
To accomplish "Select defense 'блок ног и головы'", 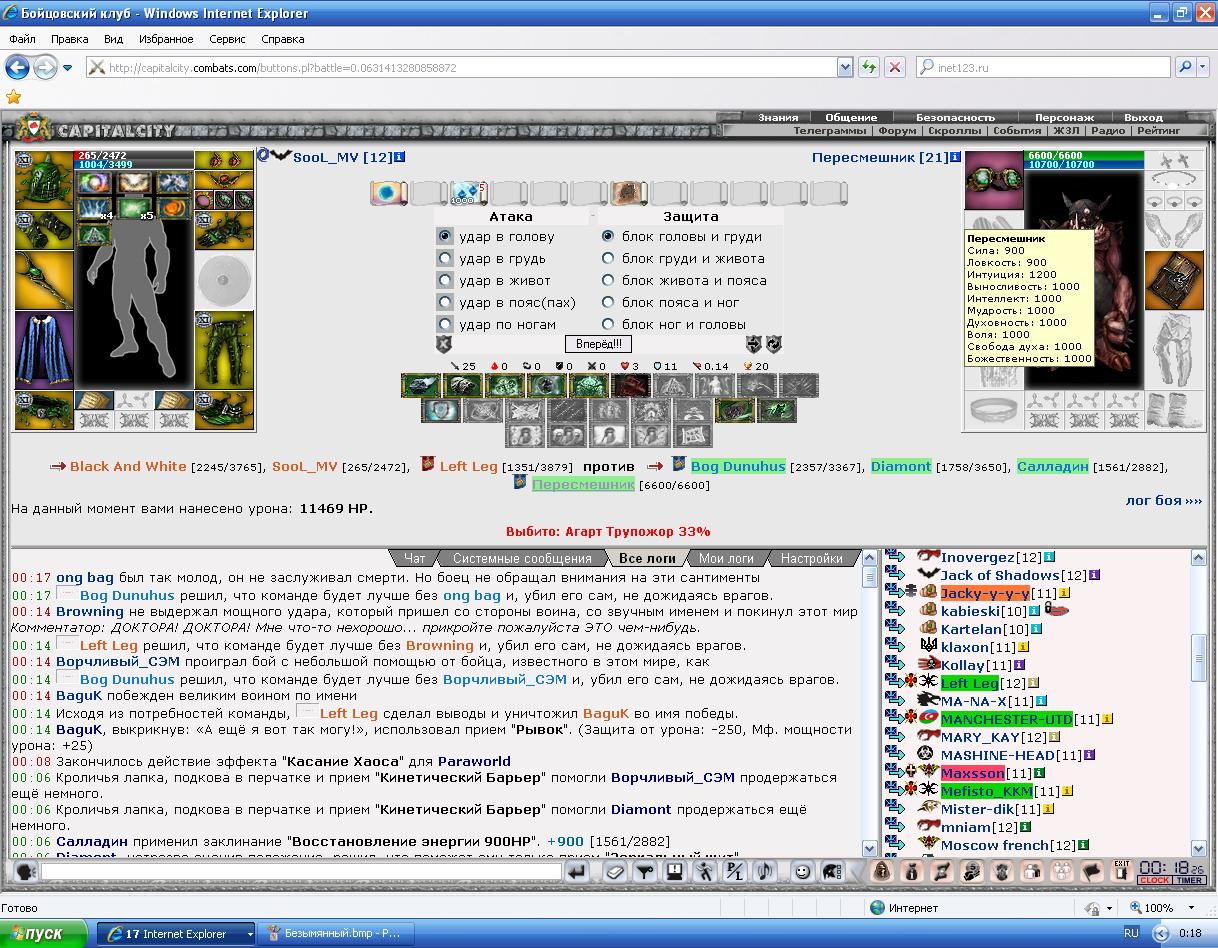I will point(608,325).
